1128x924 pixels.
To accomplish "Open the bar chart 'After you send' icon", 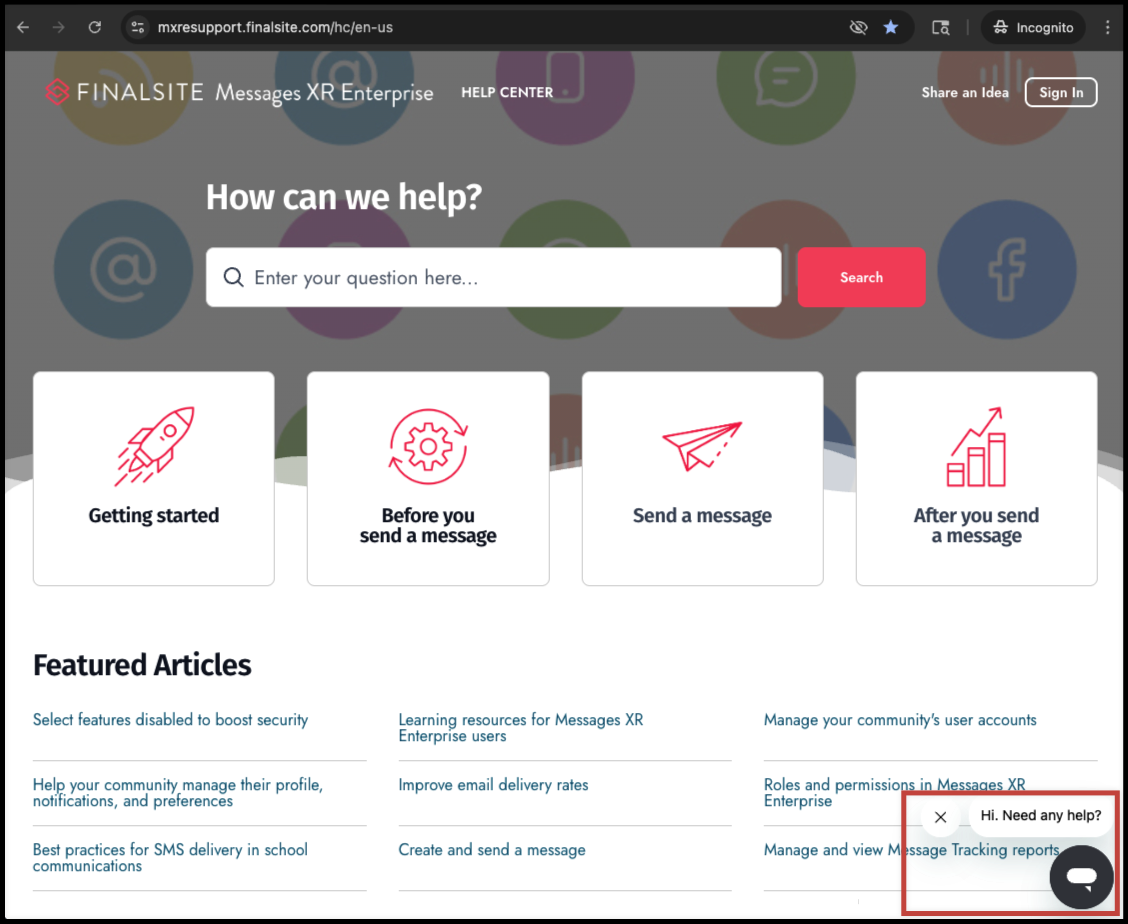I will (976, 447).
